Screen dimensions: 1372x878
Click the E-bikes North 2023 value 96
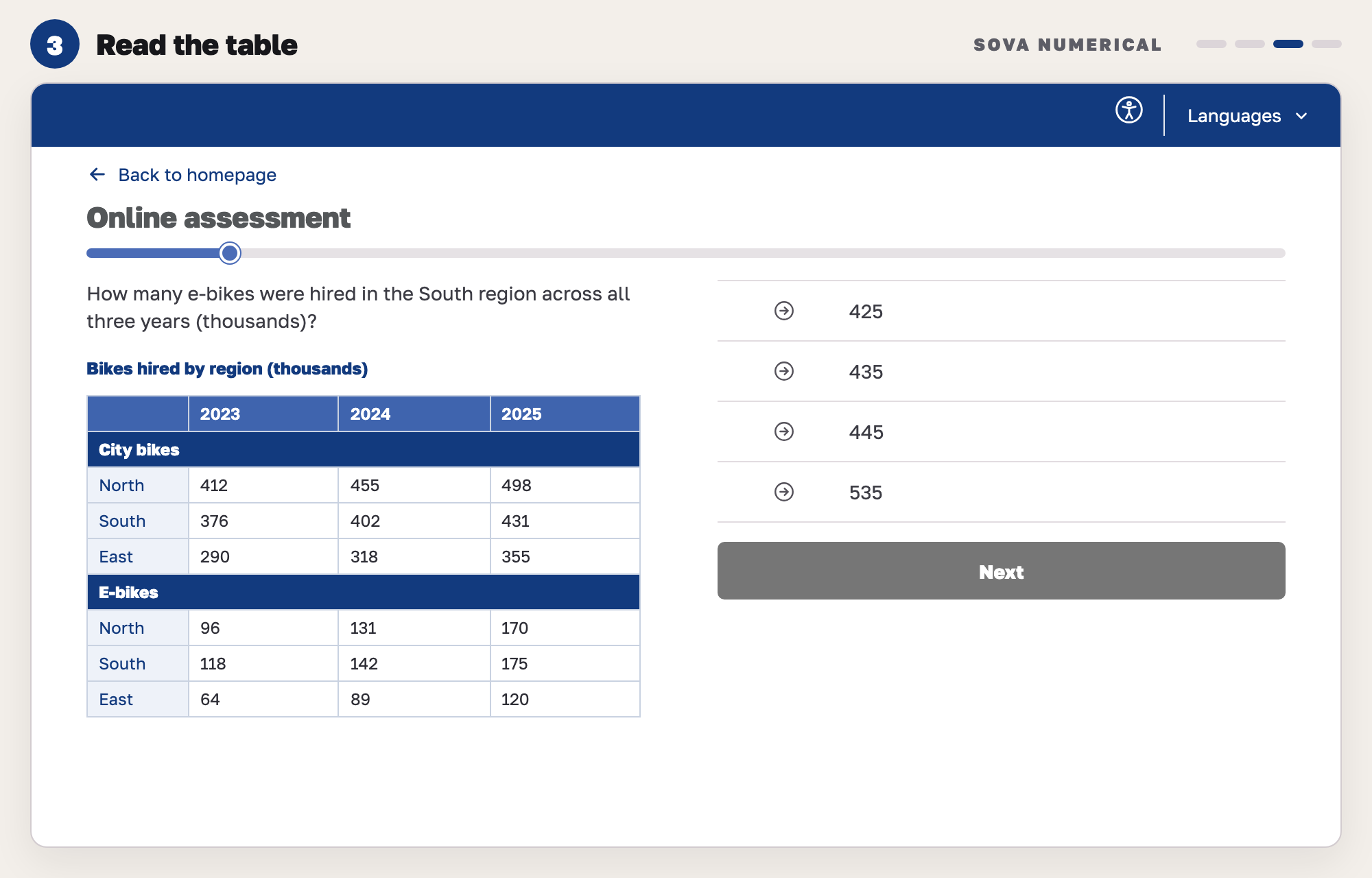point(263,628)
